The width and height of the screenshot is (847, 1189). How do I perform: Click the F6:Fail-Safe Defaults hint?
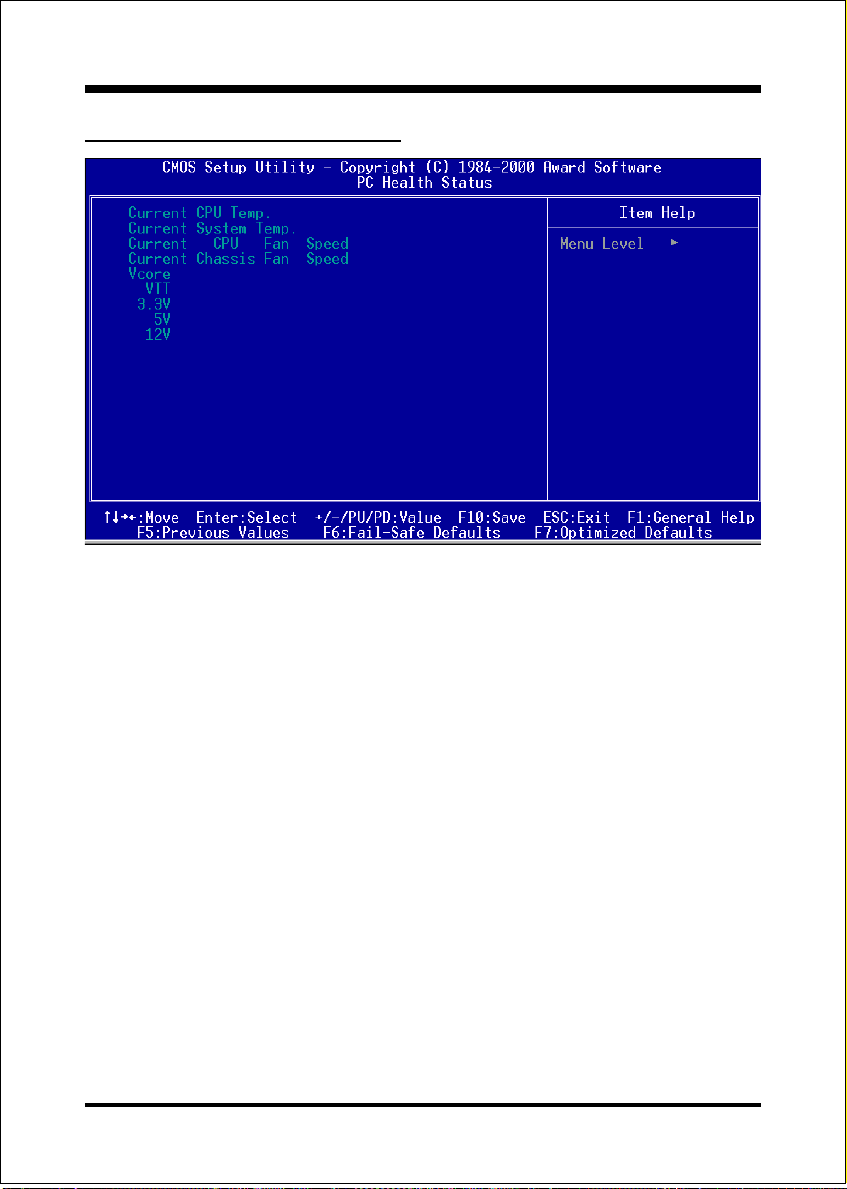[412, 533]
